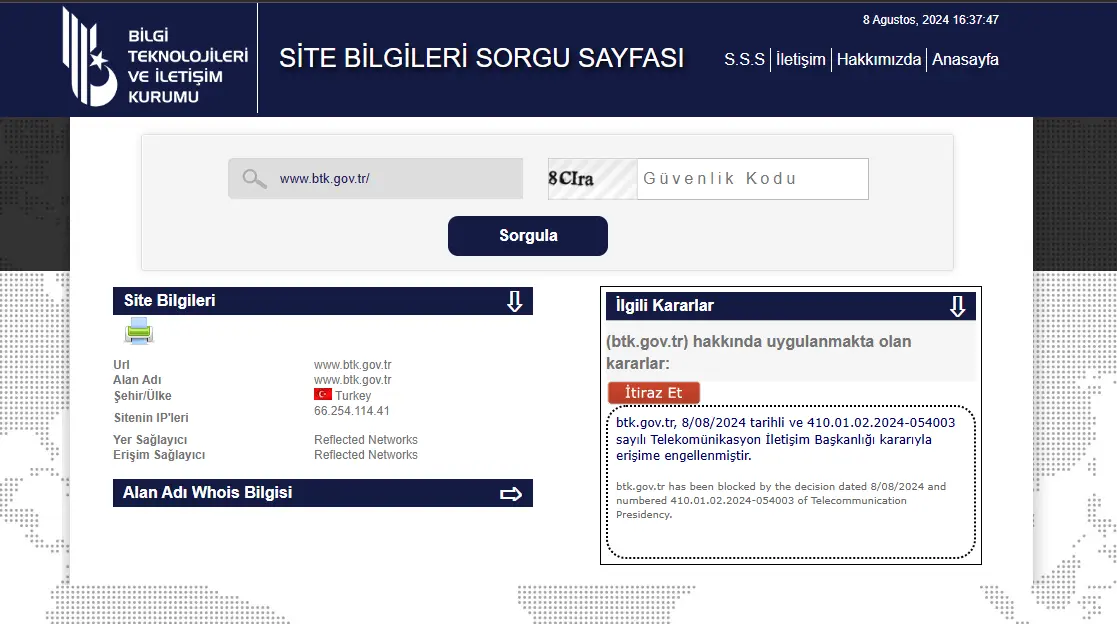Click the Yer Sağlayıcı label
This screenshot has height=624, width=1117.
click(x=150, y=440)
